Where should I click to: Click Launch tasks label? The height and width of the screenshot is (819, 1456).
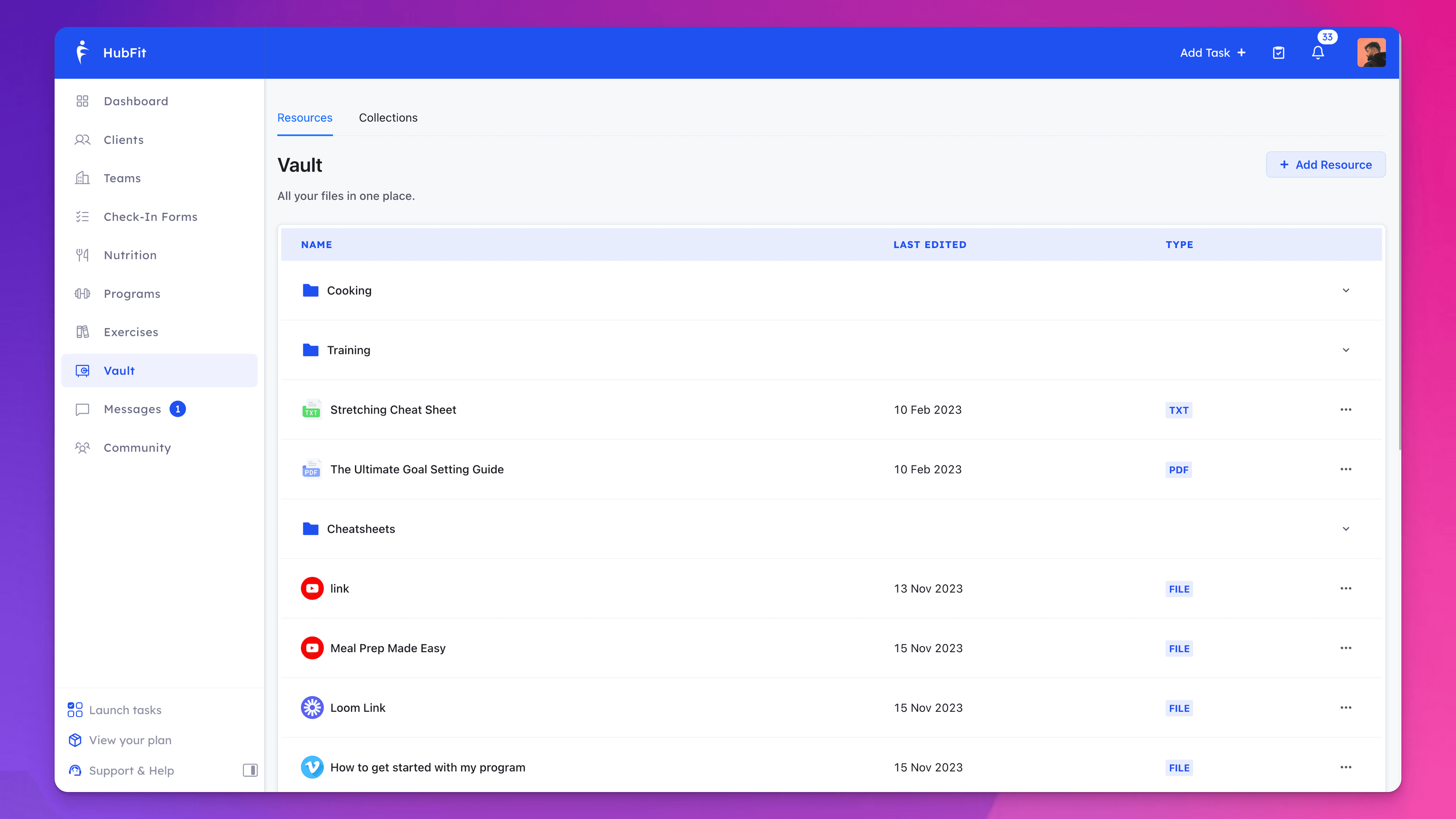point(125,710)
